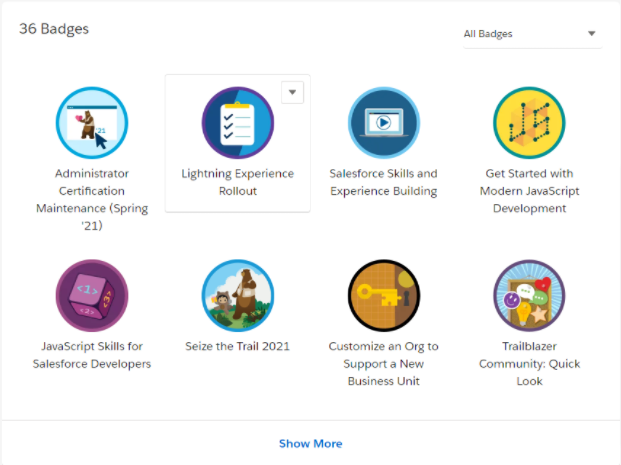Image resolution: width=621 pixels, height=465 pixels.
Task: Select the Salesforce Skills and Experience Building badge
Action: [383, 123]
